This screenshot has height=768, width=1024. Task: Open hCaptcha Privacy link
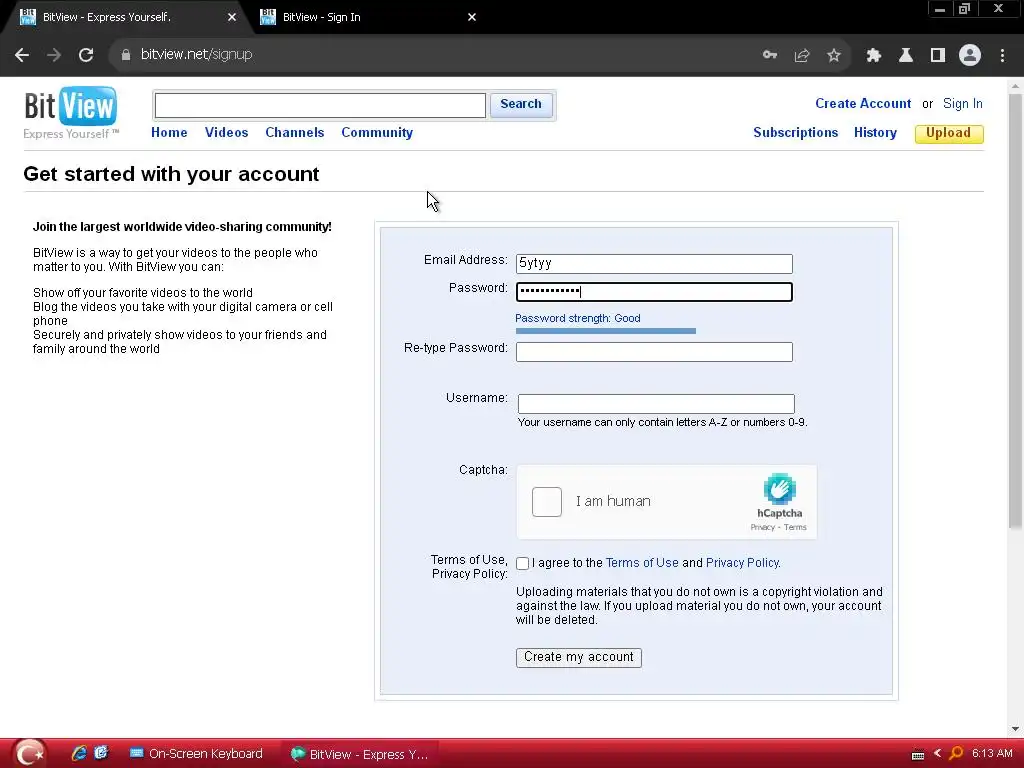(x=762, y=528)
